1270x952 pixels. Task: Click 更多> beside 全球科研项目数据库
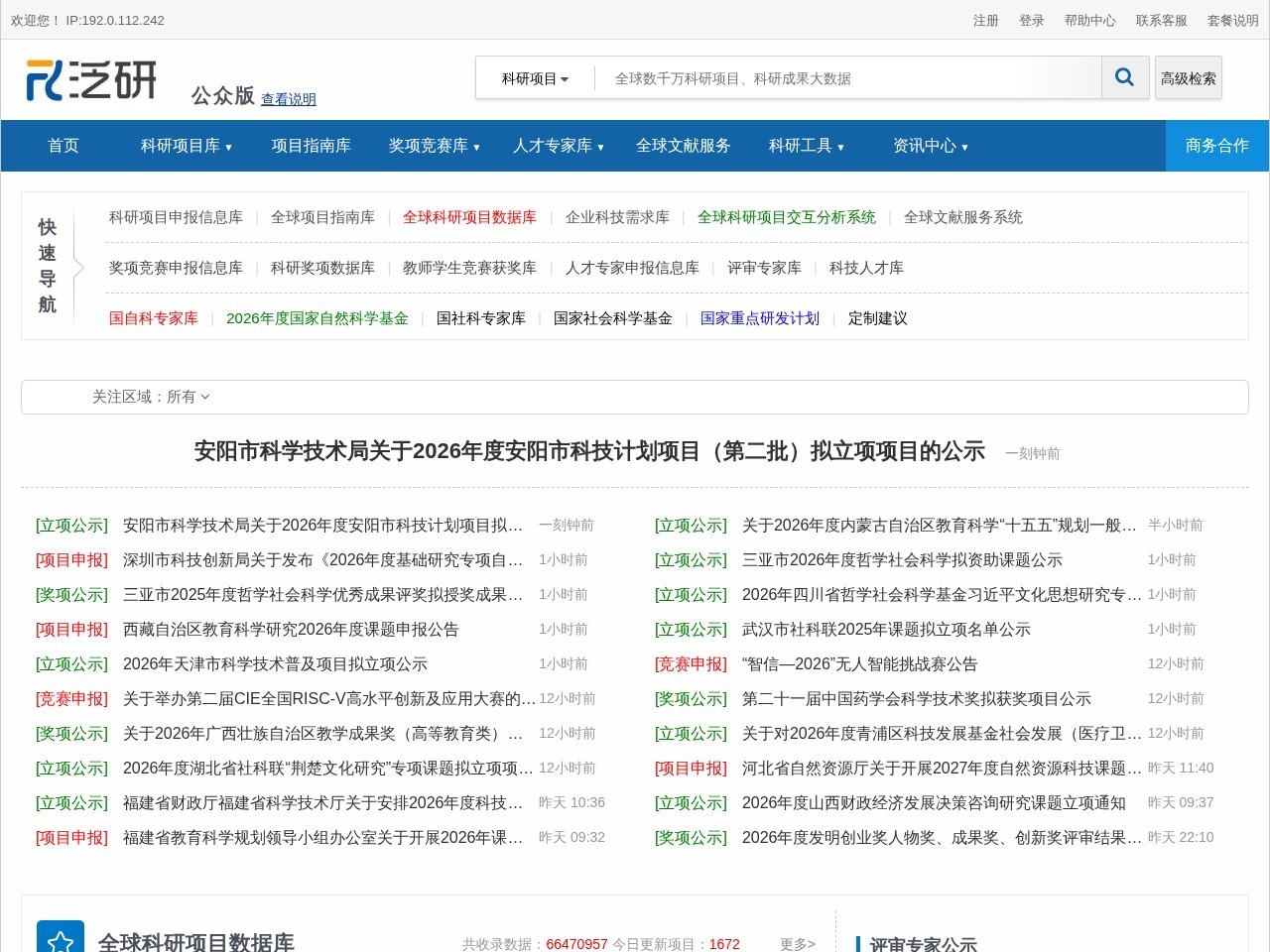tap(798, 944)
